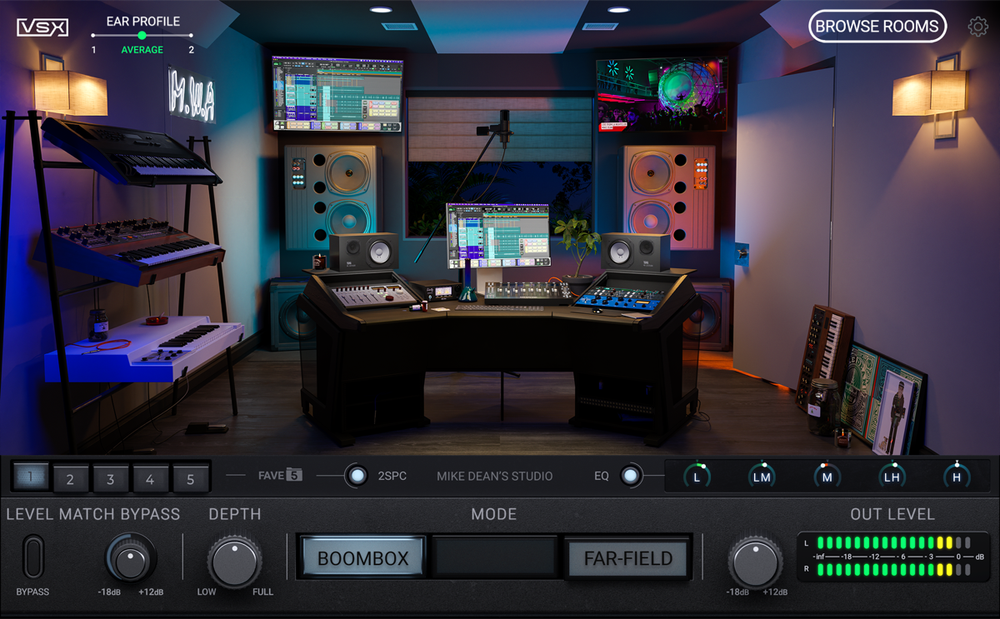The image size is (1000, 619).
Task: Open preset slot 5
Action: click(191, 479)
